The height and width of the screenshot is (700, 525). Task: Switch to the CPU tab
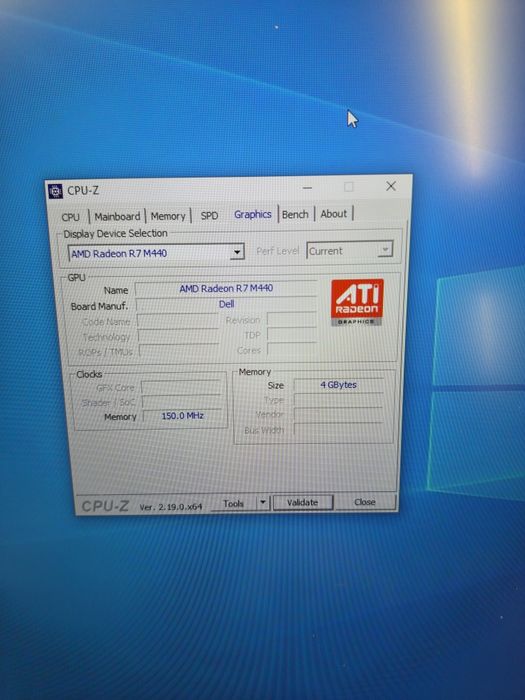(x=71, y=217)
